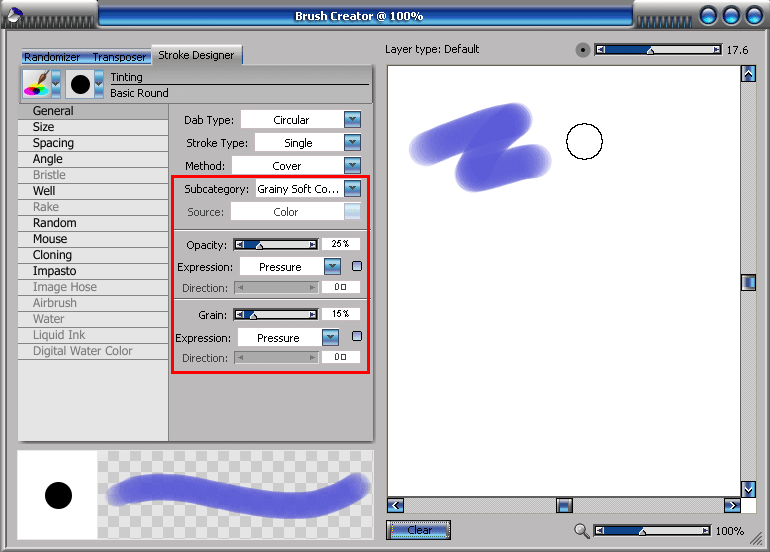Viewport: 770px width, 552px height.
Task: Click the 100% zoom value
Action: [x=729, y=531]
